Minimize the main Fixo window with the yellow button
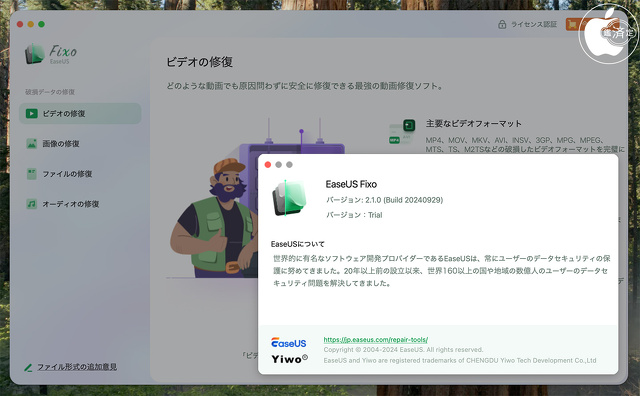This screenshot has height=396, width=640. pos(31,24)
